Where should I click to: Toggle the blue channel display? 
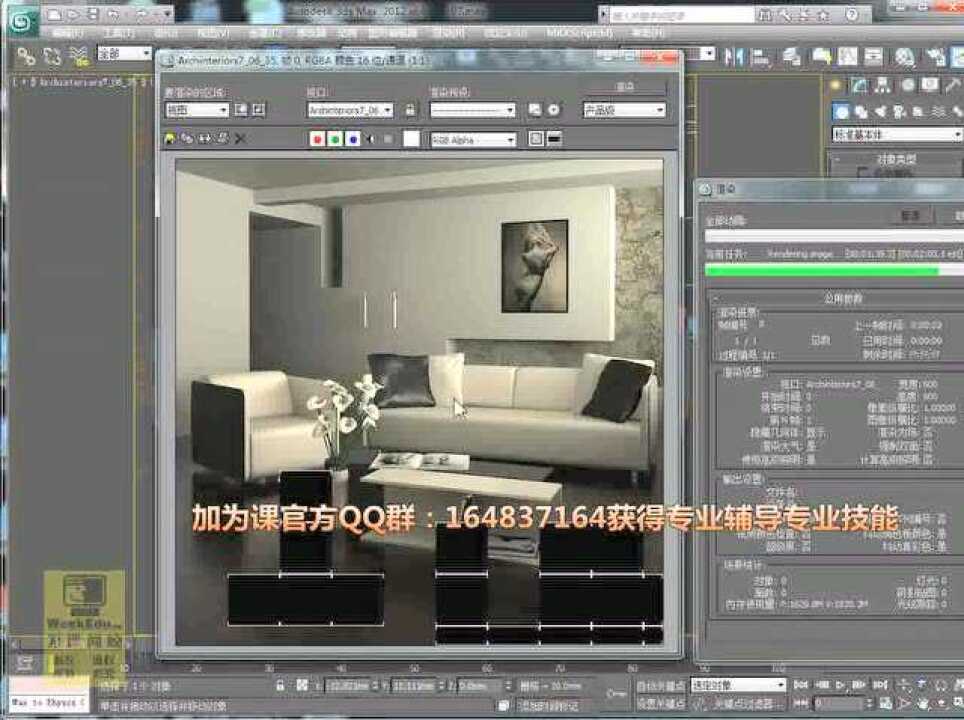[x=353, y=138]
